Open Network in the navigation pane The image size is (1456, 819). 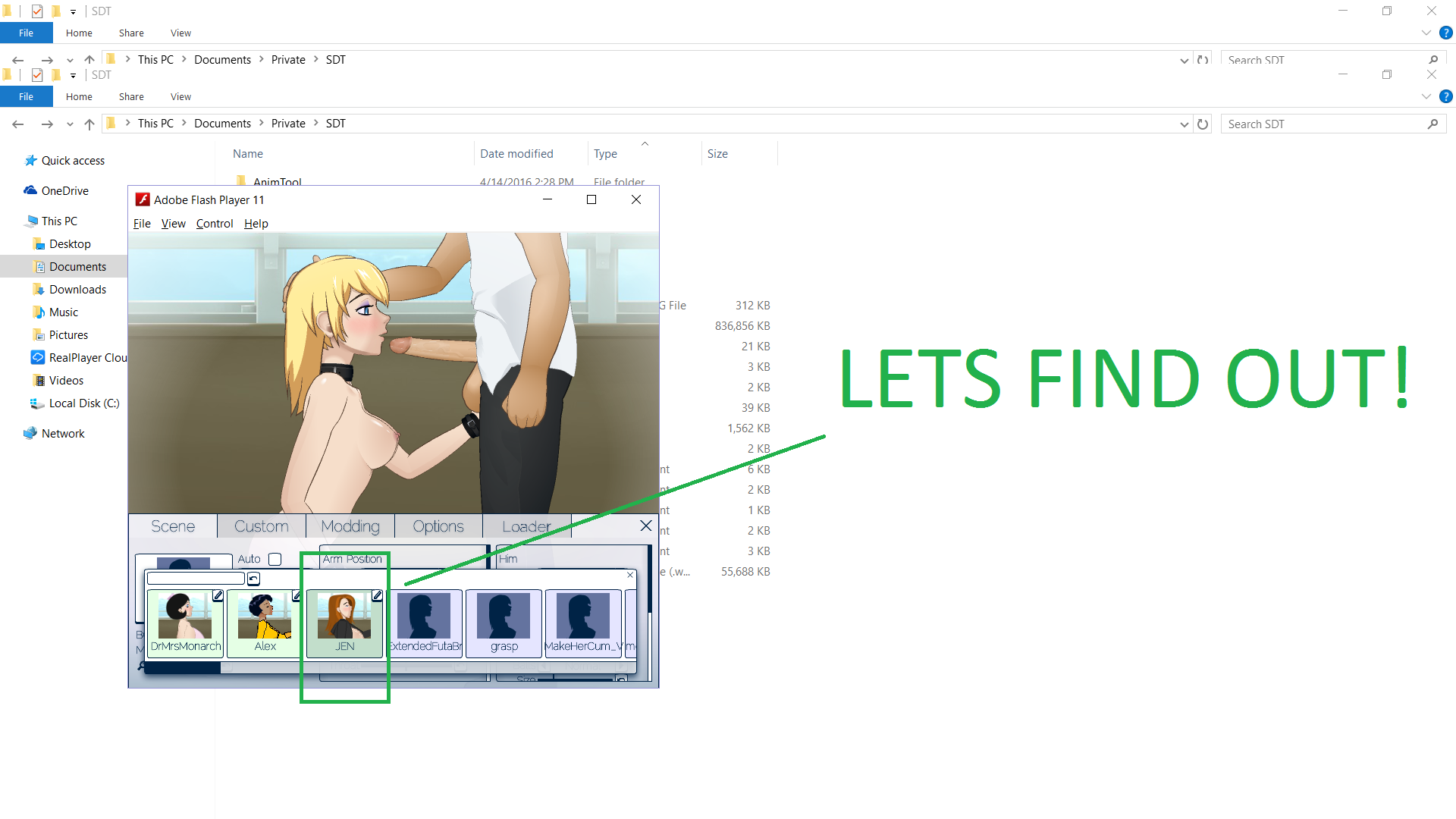point(63,434)
